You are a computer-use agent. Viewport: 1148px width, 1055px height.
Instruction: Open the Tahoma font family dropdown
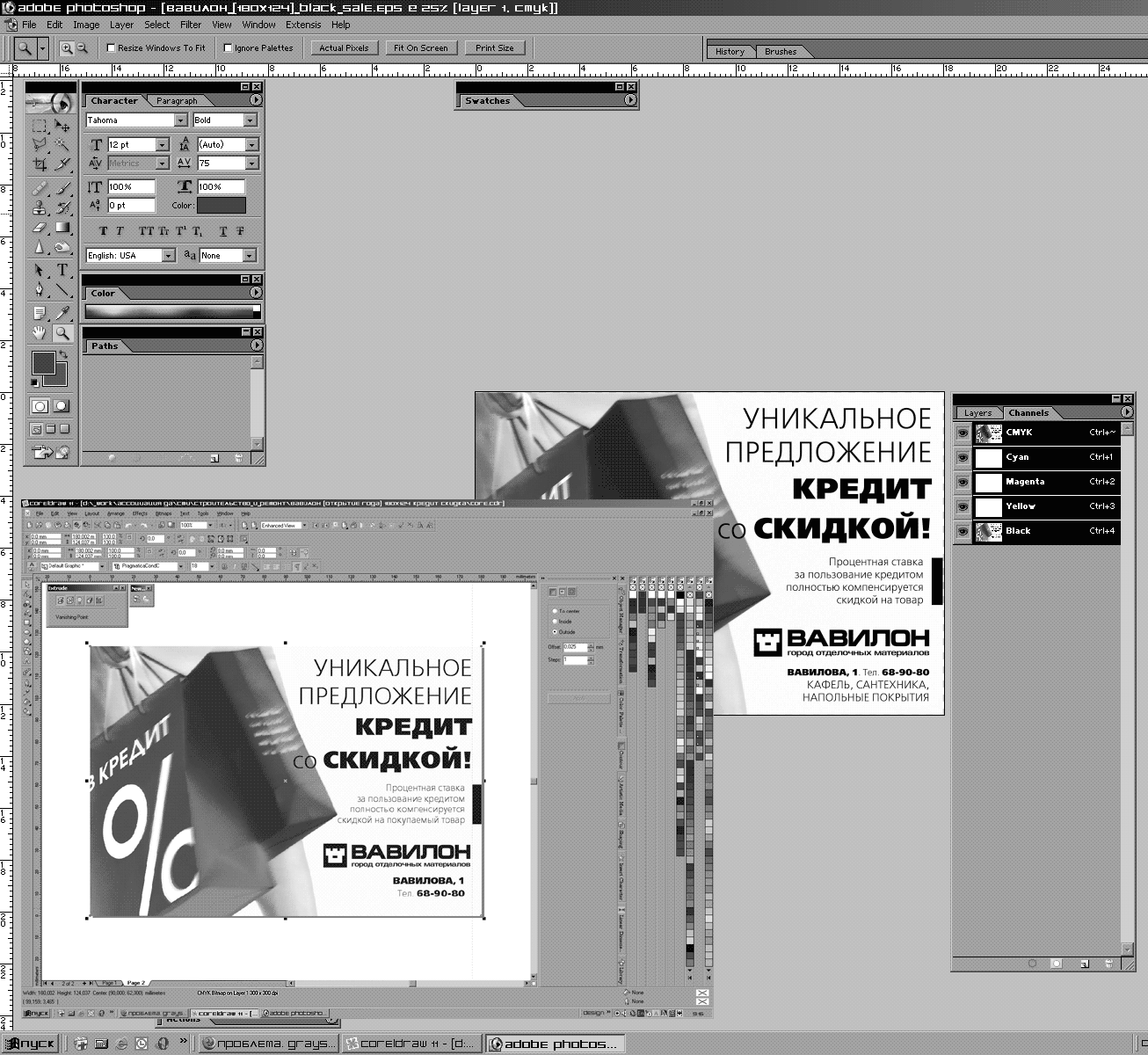point(181,120)
